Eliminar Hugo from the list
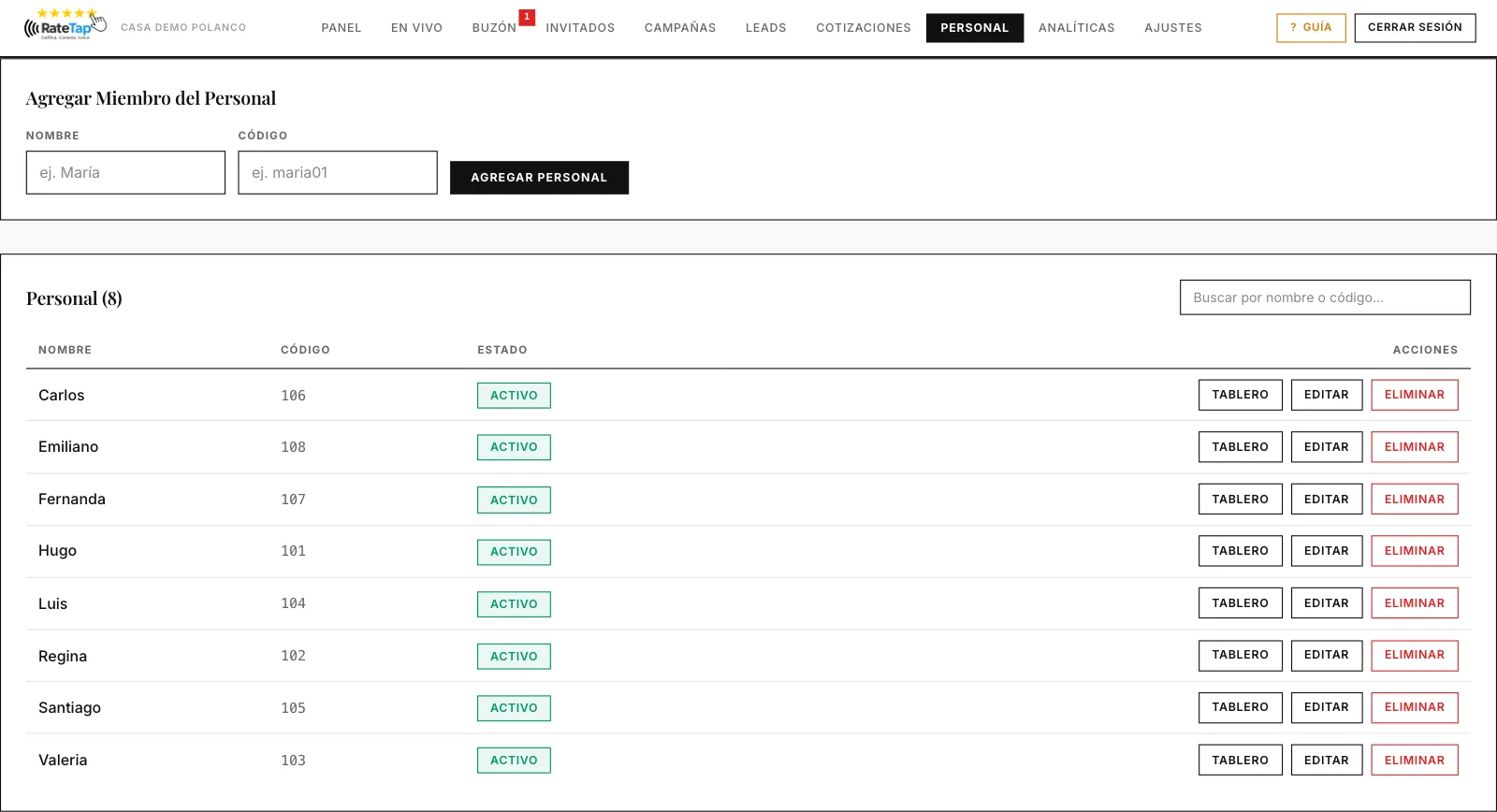 (x=1415, y=551)
